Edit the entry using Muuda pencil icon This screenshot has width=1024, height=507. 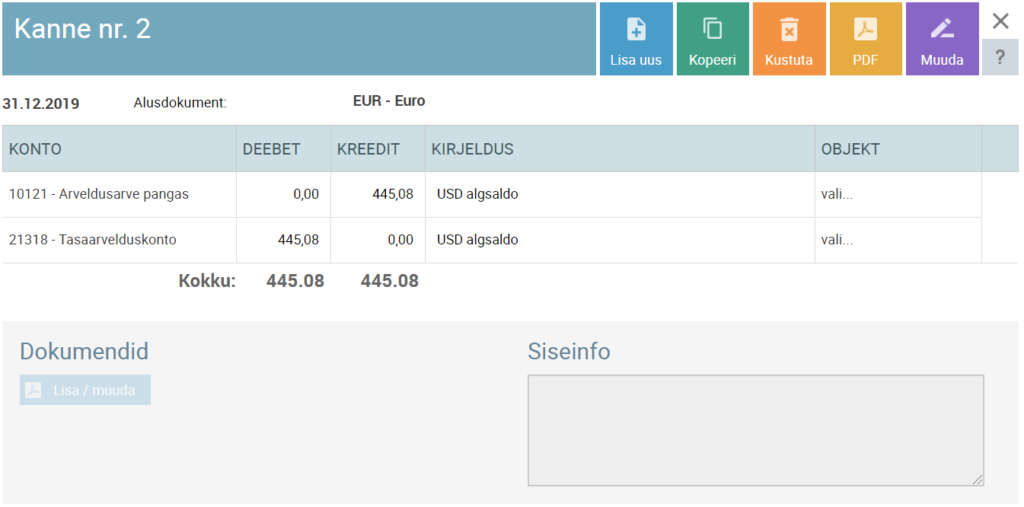941,30
